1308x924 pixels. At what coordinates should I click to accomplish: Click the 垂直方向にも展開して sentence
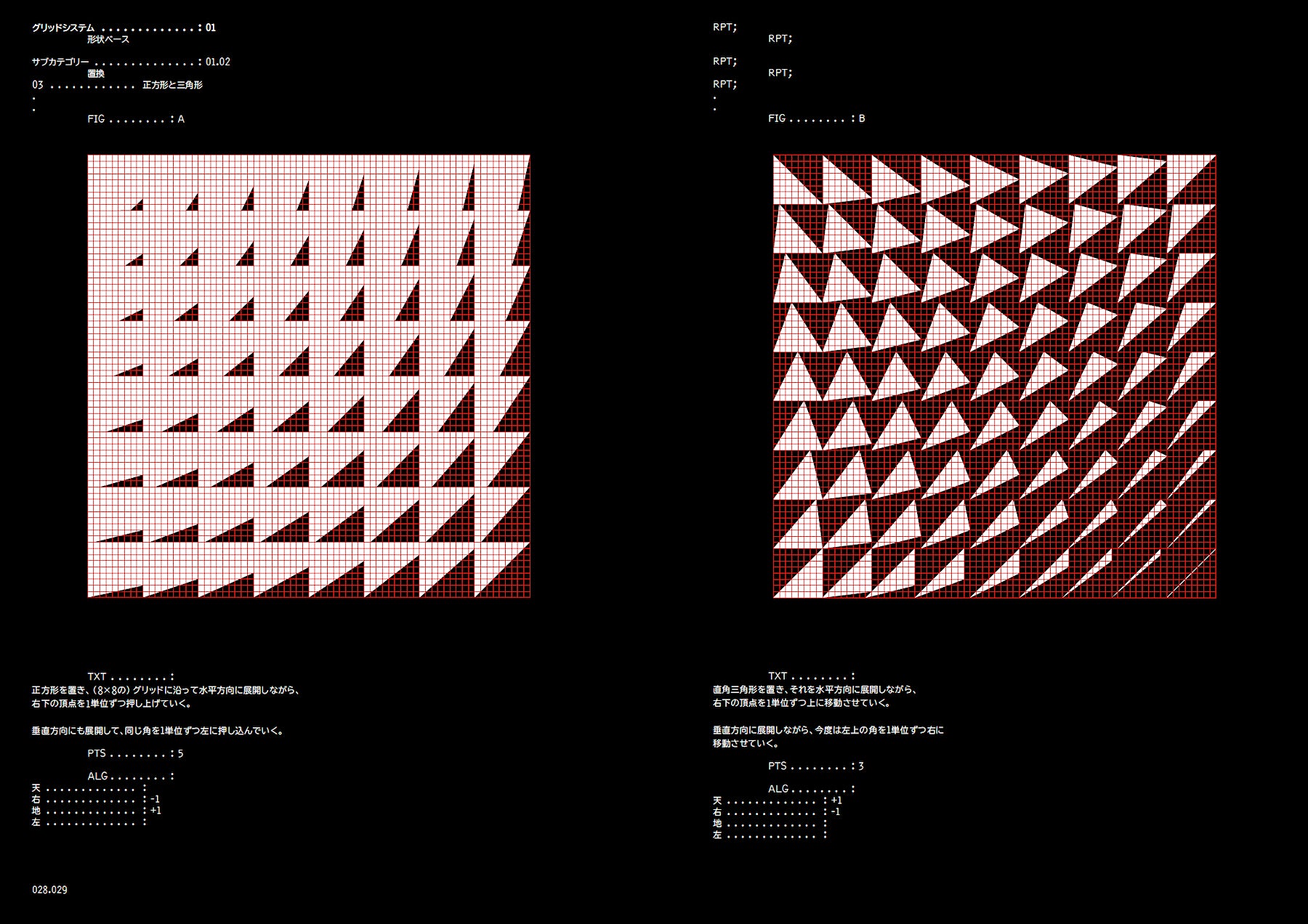(158, 731)
